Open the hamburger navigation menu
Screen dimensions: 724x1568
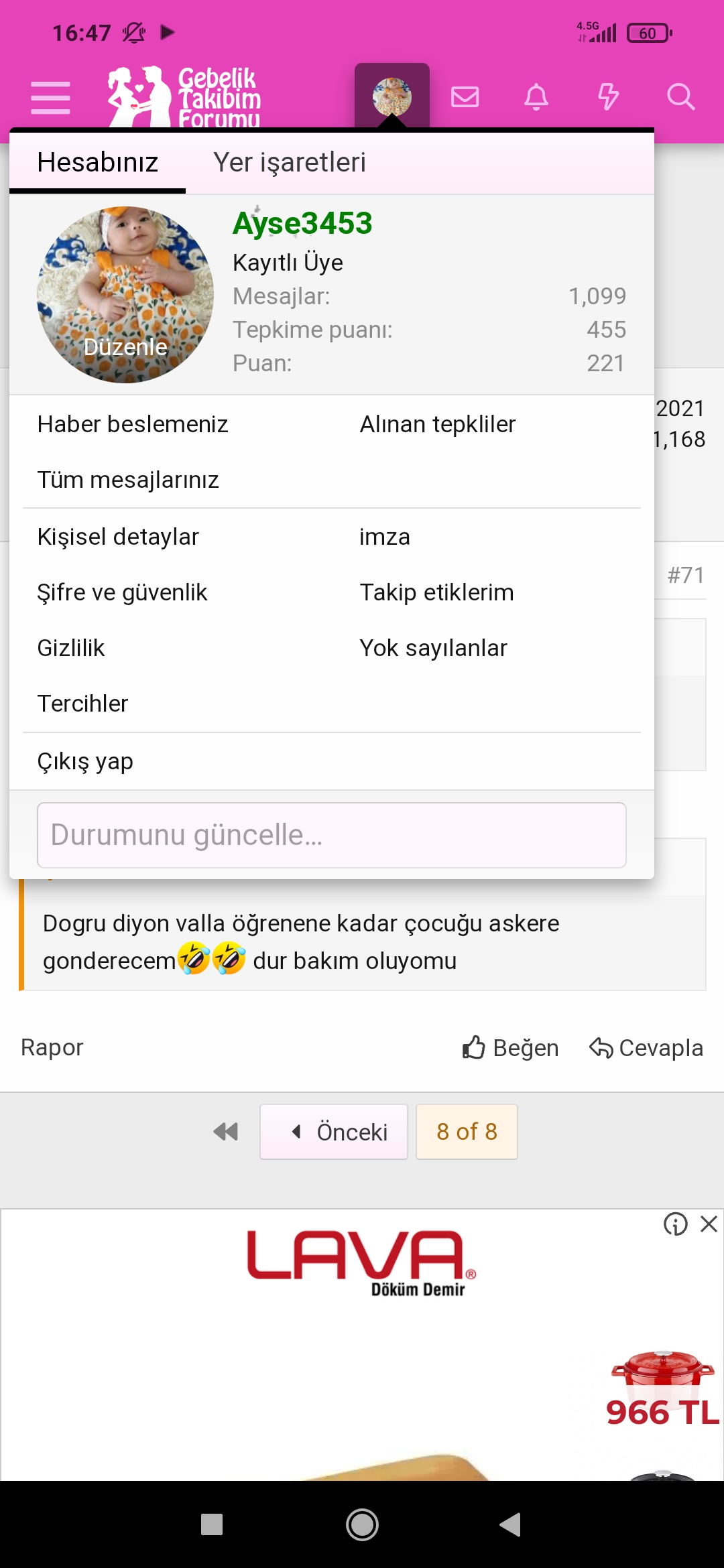(x=50, y=98)
